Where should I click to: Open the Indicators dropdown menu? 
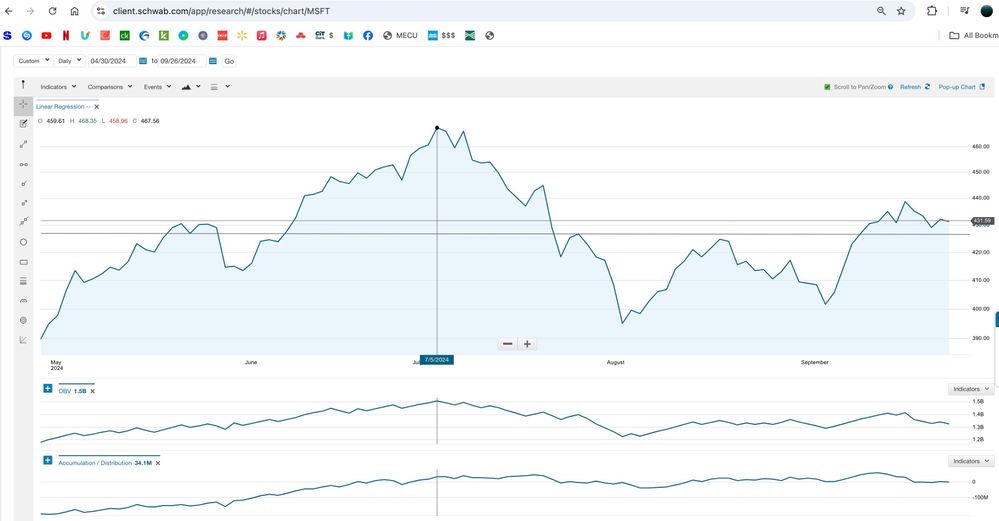point(58,87)
